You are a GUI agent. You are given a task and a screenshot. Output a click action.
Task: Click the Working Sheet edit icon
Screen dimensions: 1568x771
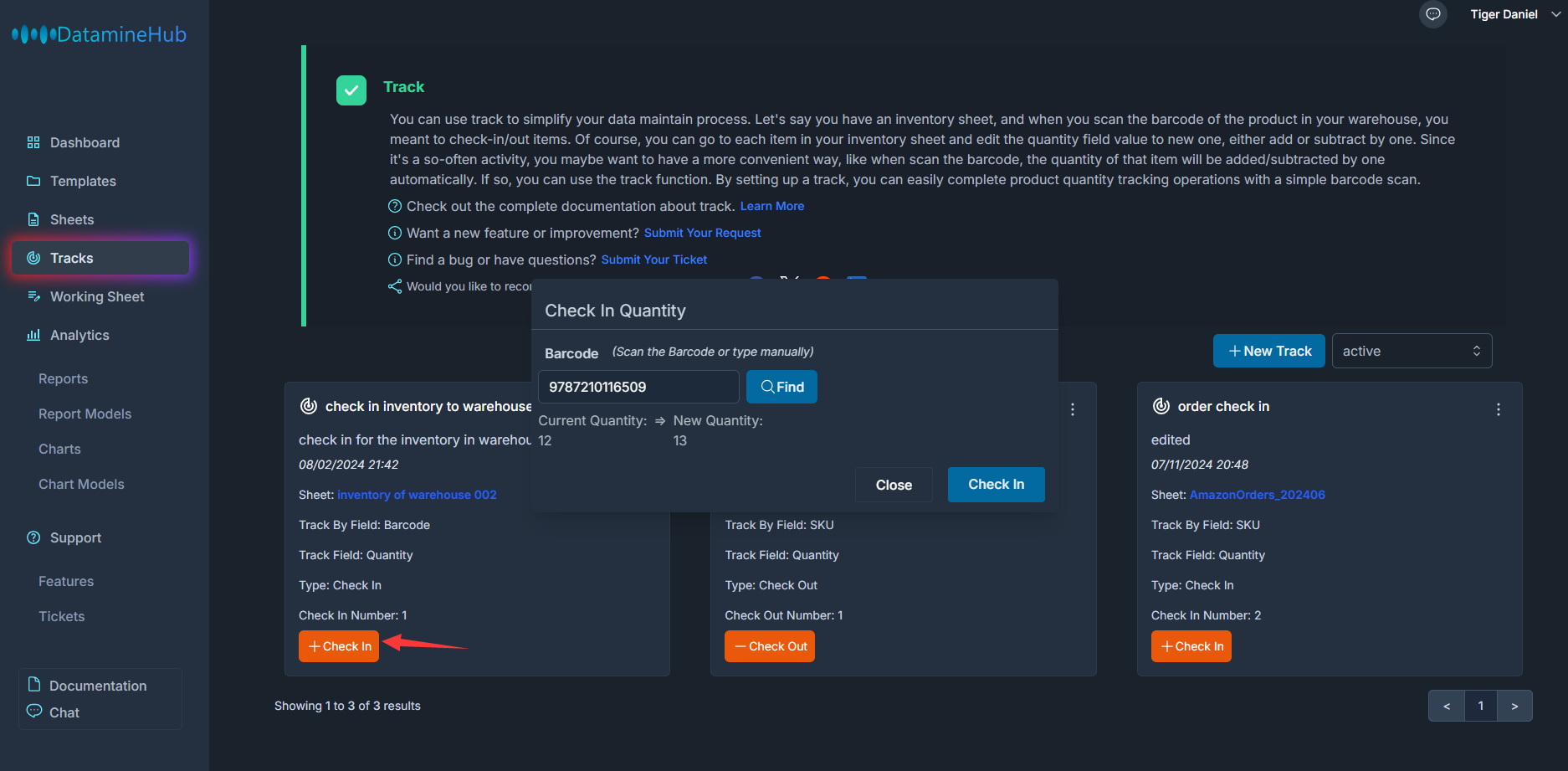pos(33,296)
